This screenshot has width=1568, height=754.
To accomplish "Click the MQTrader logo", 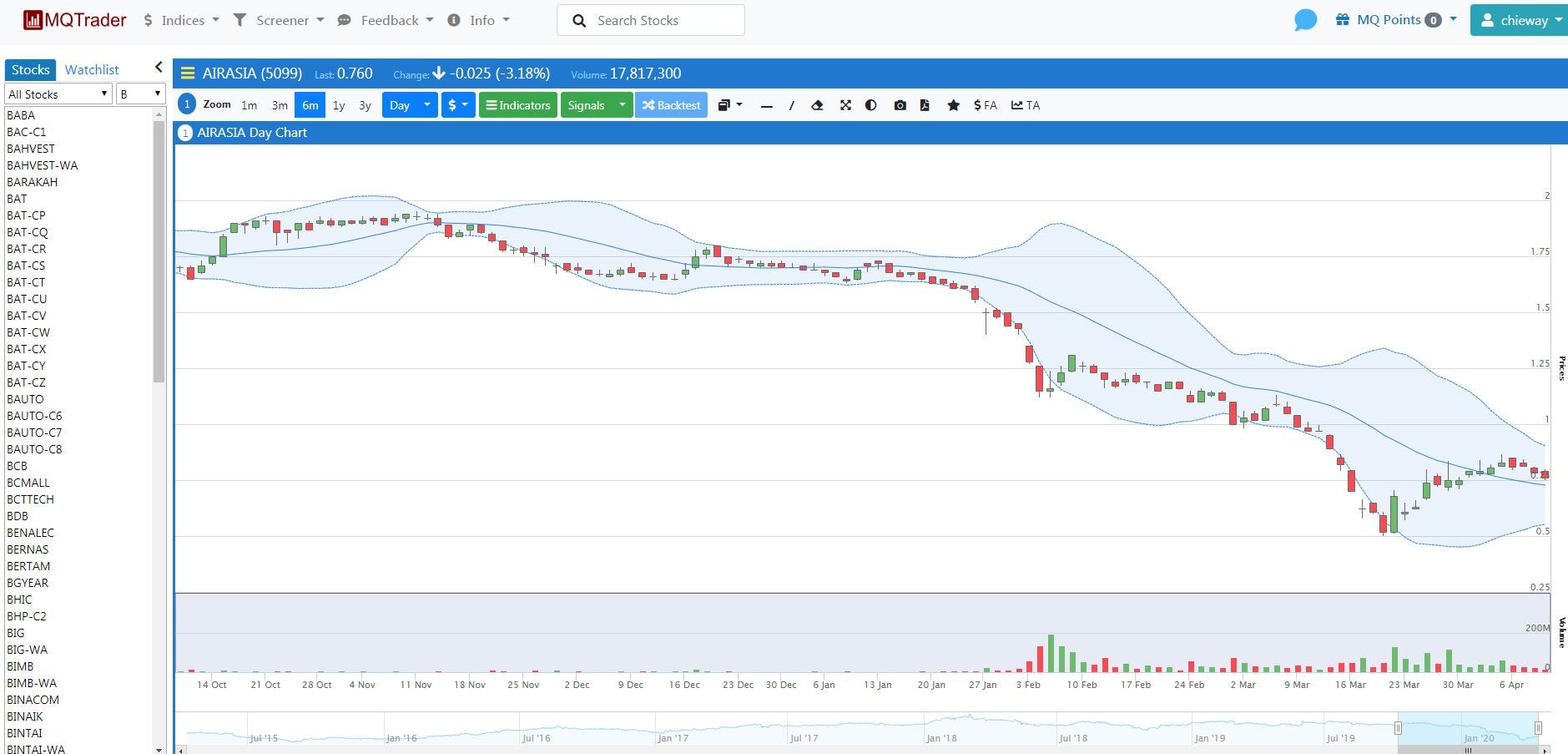I will (75, 20).
